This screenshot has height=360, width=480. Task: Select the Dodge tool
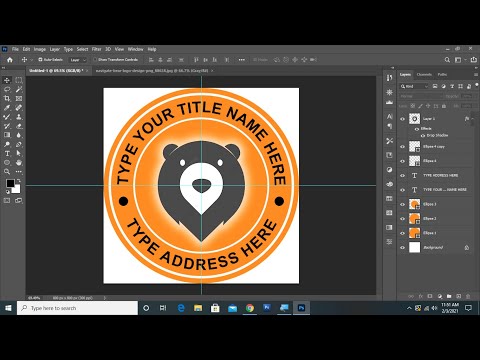pyautogui.click(x=7, y=144)
